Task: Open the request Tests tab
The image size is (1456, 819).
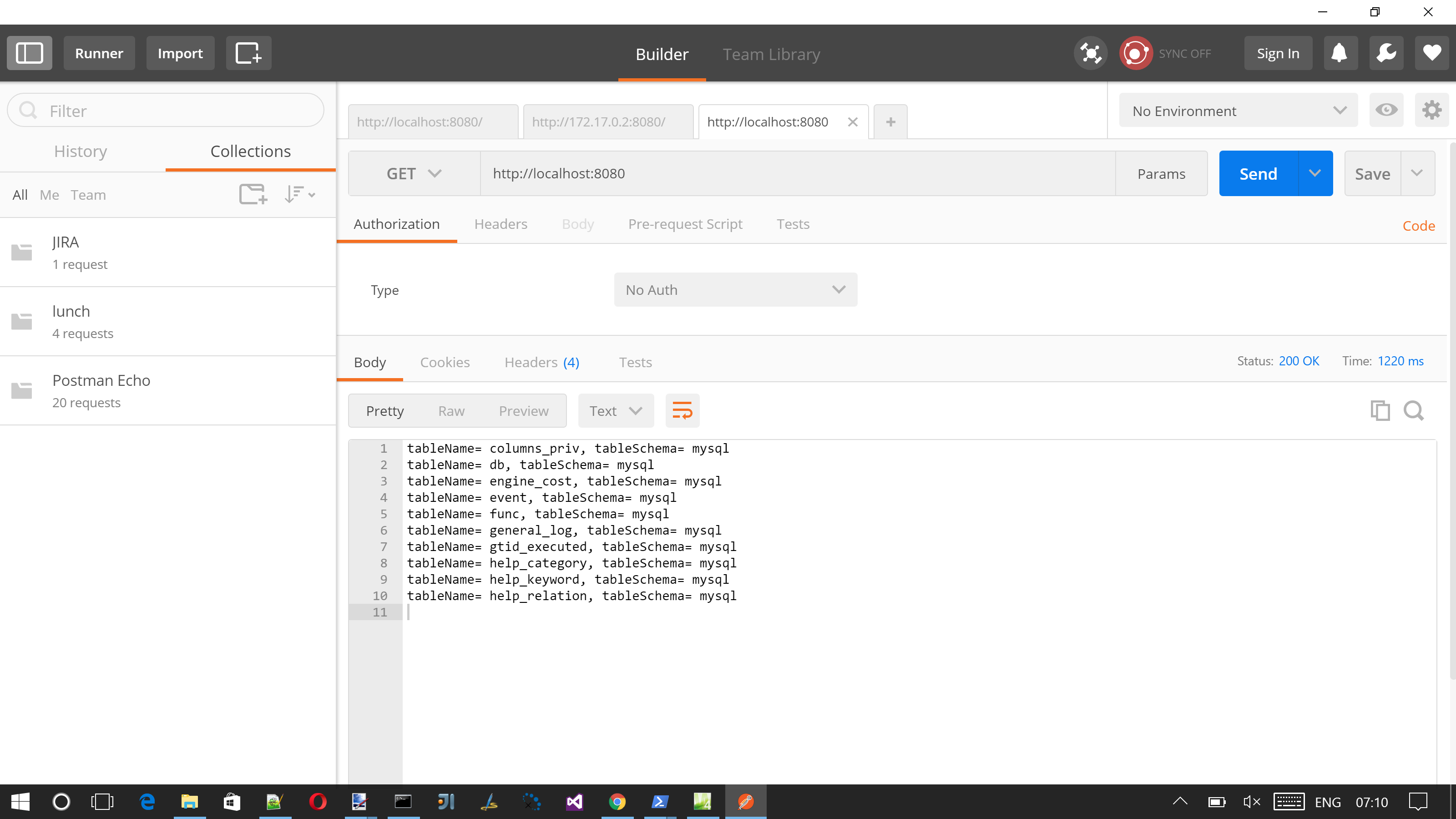Action: tap(793, 224)
